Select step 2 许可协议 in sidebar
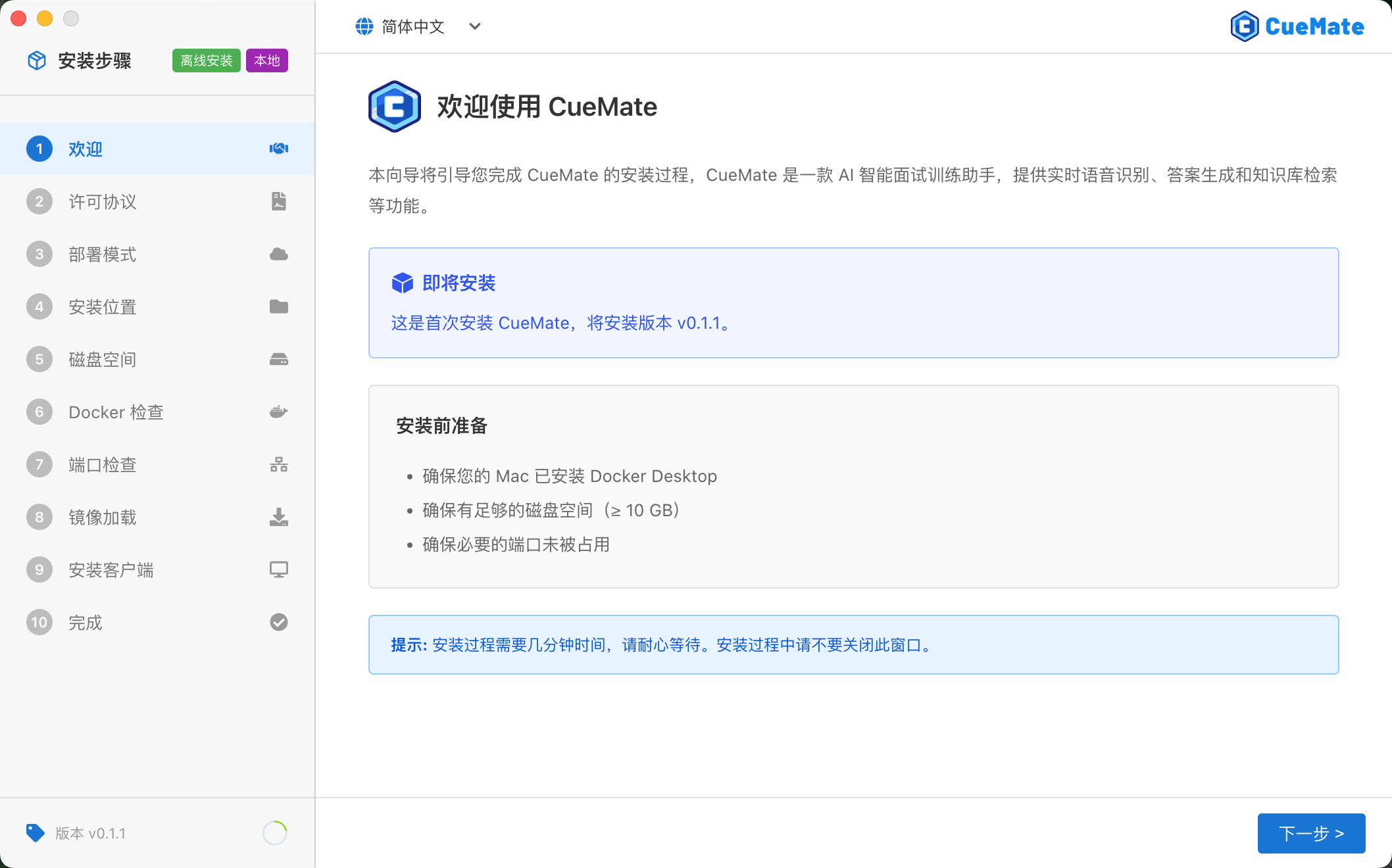The width and height of the screenshot is (1392, 868). [x=103, y=202]
